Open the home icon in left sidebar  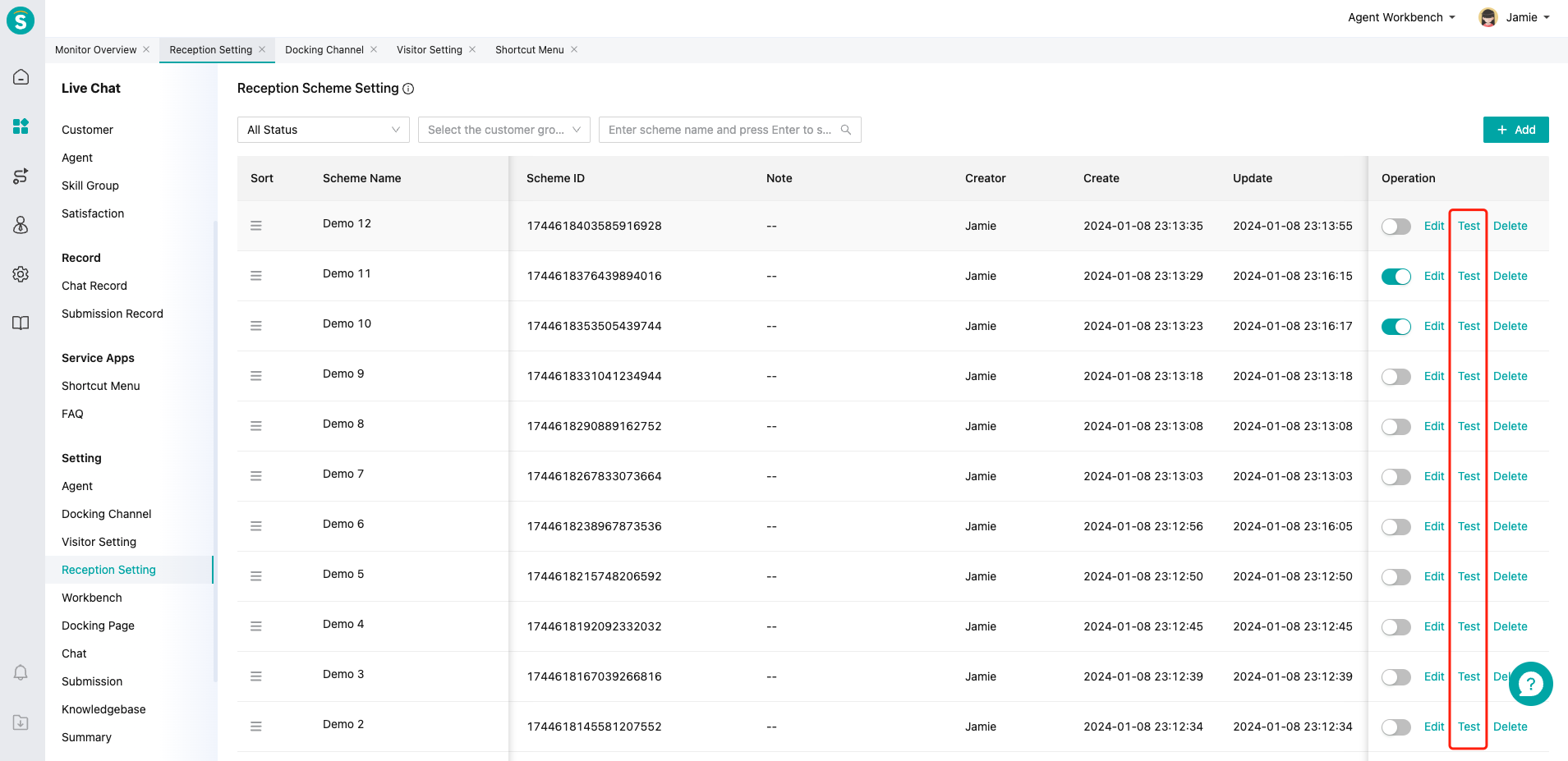coord(21,77)
